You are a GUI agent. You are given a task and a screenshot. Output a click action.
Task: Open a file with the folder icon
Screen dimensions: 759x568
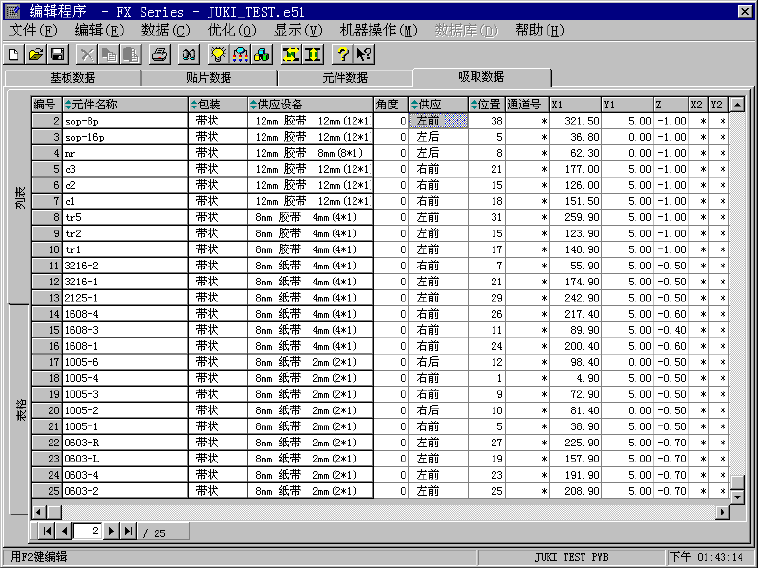pyautogui.click(x=35, y=53)
